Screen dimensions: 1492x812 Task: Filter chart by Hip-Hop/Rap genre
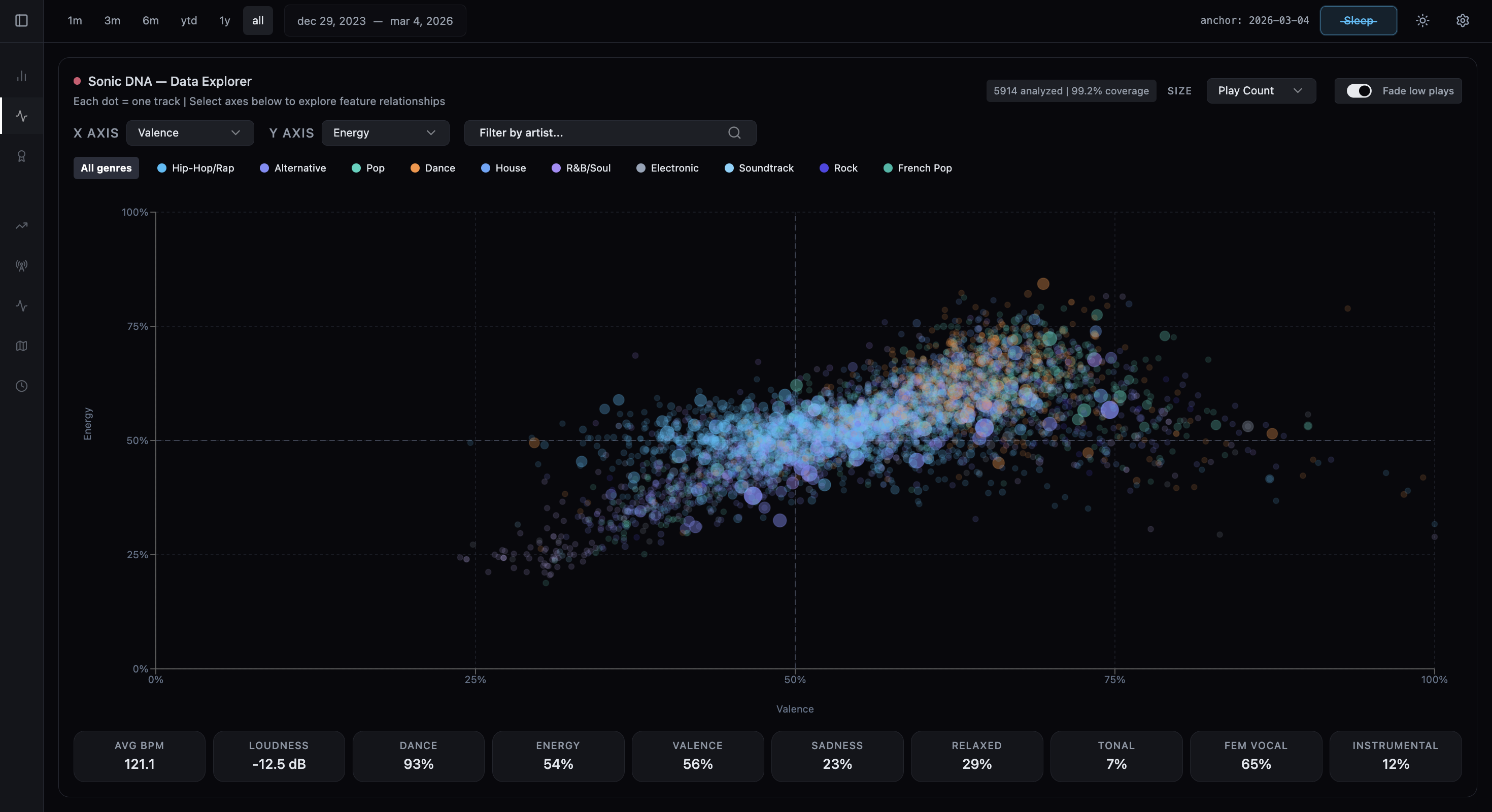click(196, 168)
